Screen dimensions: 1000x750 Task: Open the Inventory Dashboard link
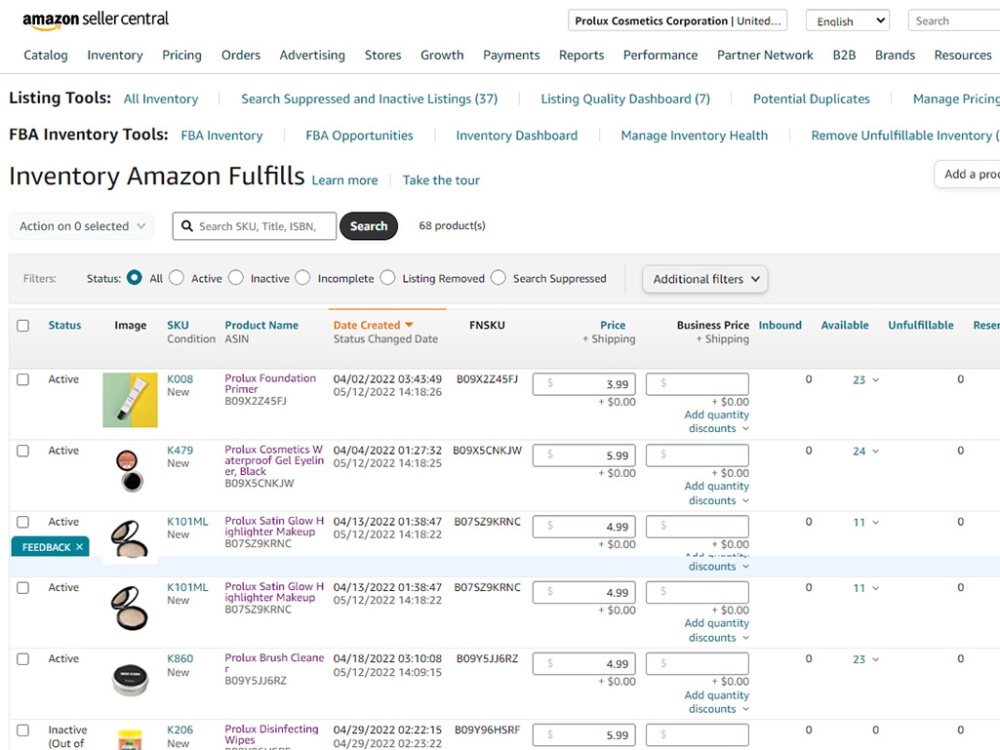(517, 135)
